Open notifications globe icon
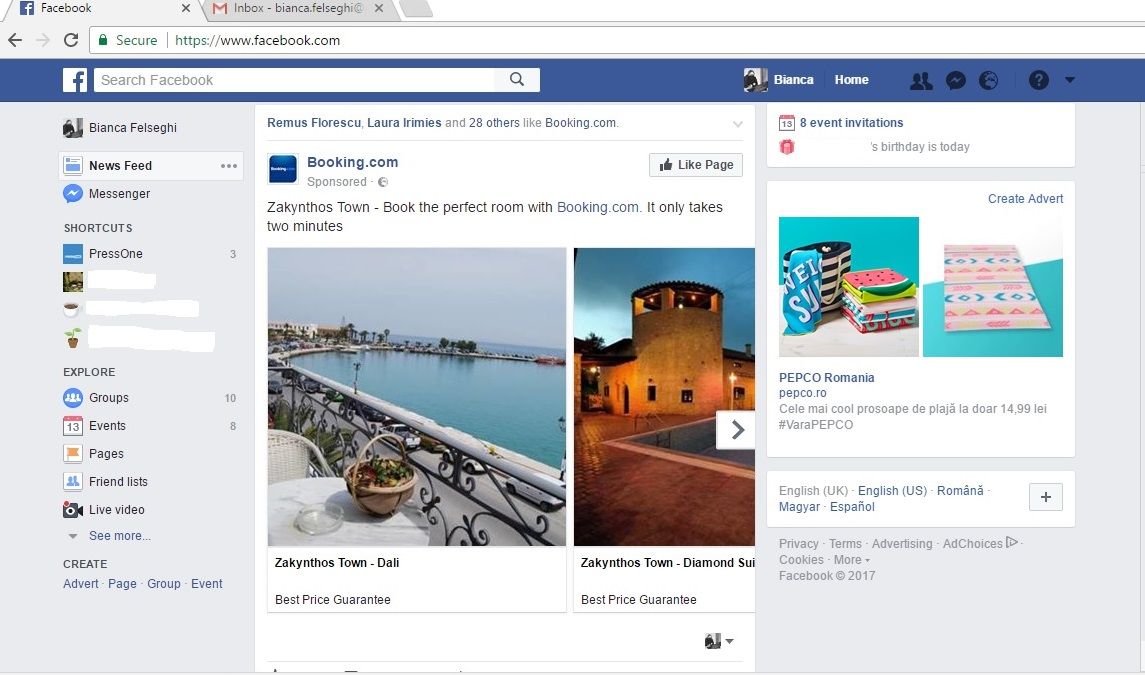The height and width of the screenshot is (675, 1145). 989,80
